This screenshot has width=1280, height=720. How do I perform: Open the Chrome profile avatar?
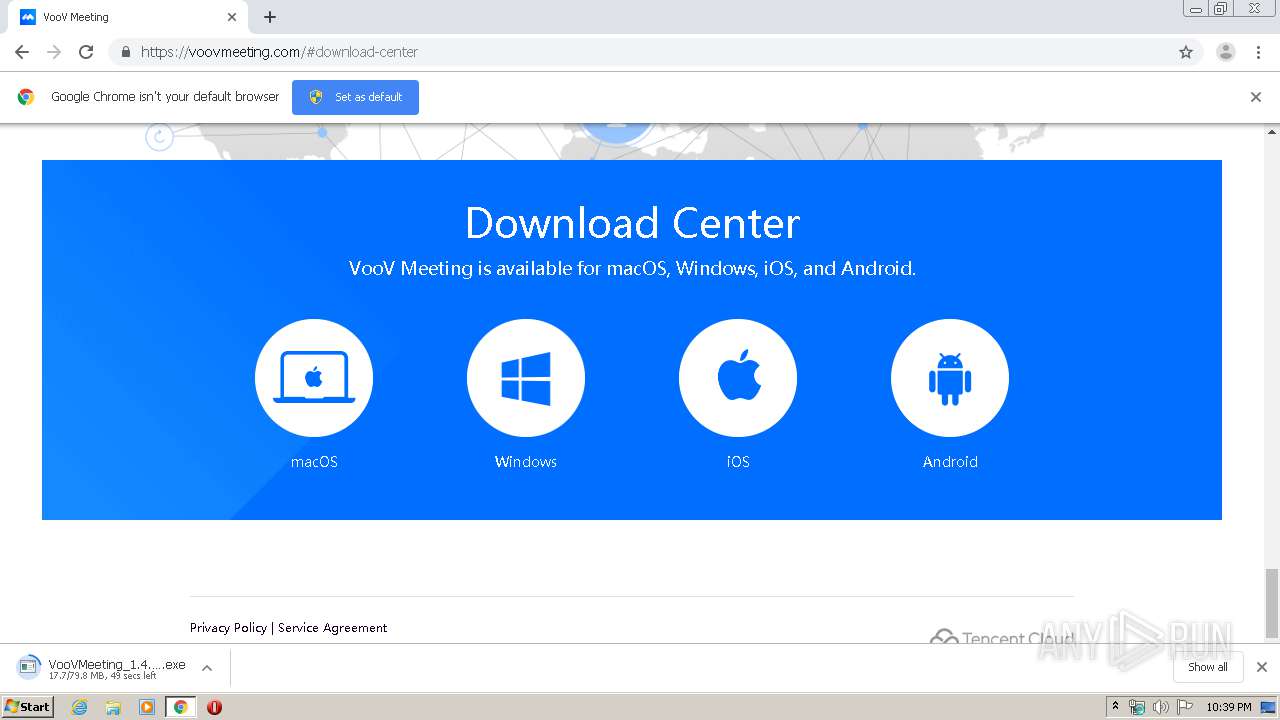tap(1226, 52)
